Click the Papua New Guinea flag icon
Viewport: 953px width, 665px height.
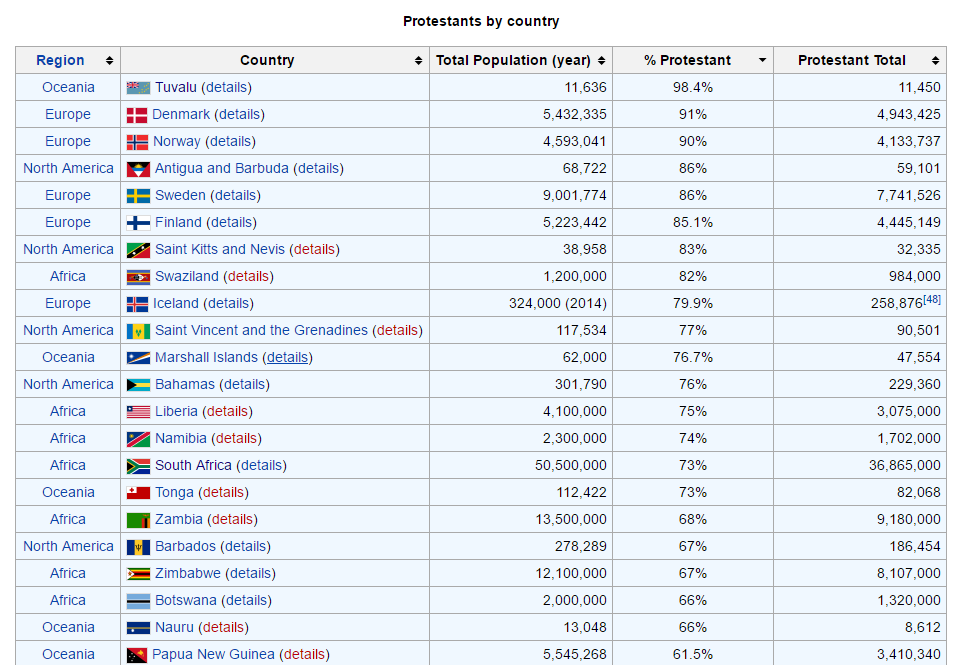[137, 655]
